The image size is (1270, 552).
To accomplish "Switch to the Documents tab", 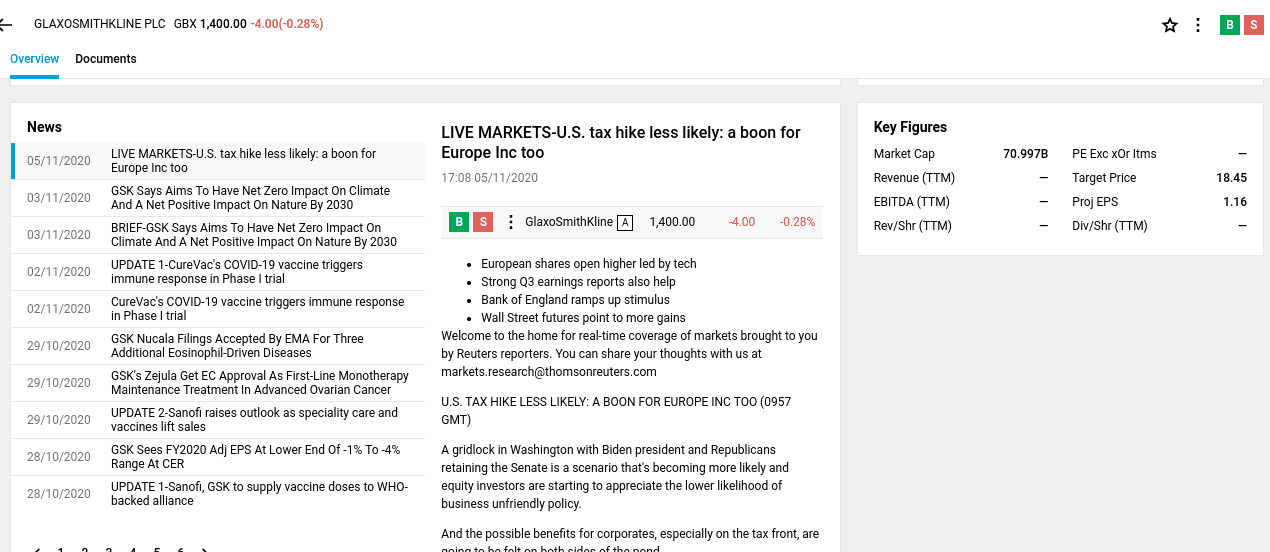I will (x=106, y=59).
